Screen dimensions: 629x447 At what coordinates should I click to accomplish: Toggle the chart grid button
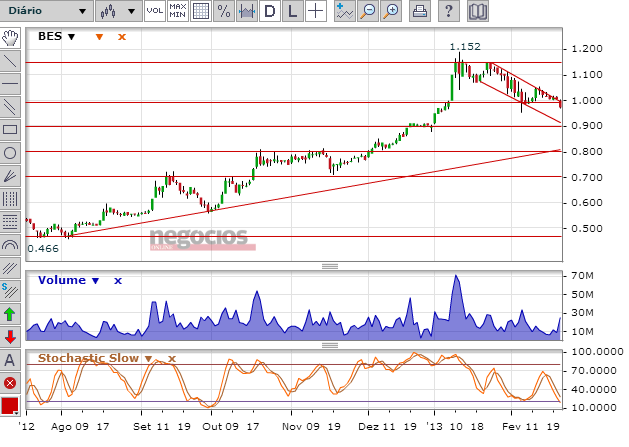tap(201, 11)
